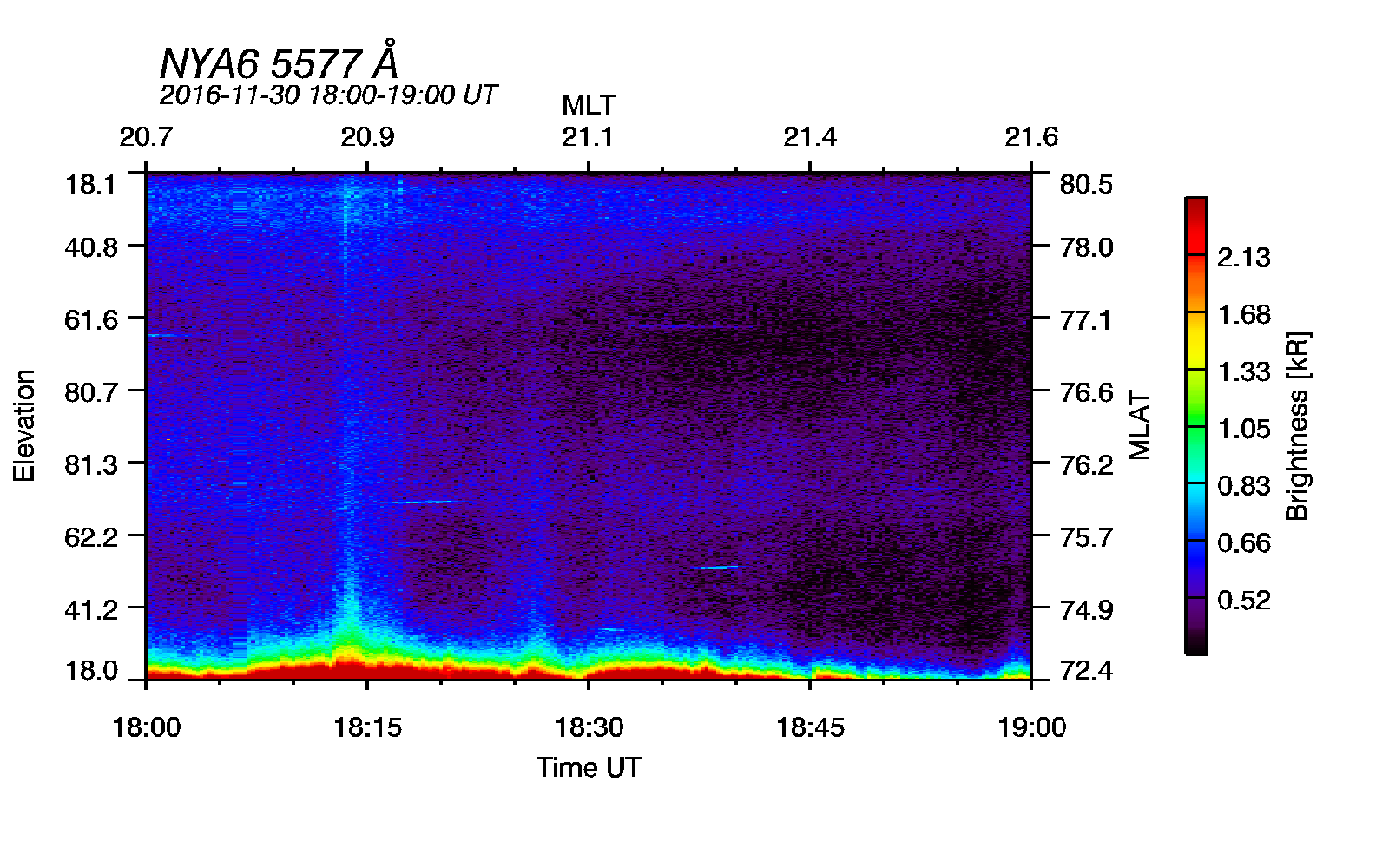Screen dimensions: 1389x868
Task: Click MLAT tick label '75.7'
Action: point(1086,537)
